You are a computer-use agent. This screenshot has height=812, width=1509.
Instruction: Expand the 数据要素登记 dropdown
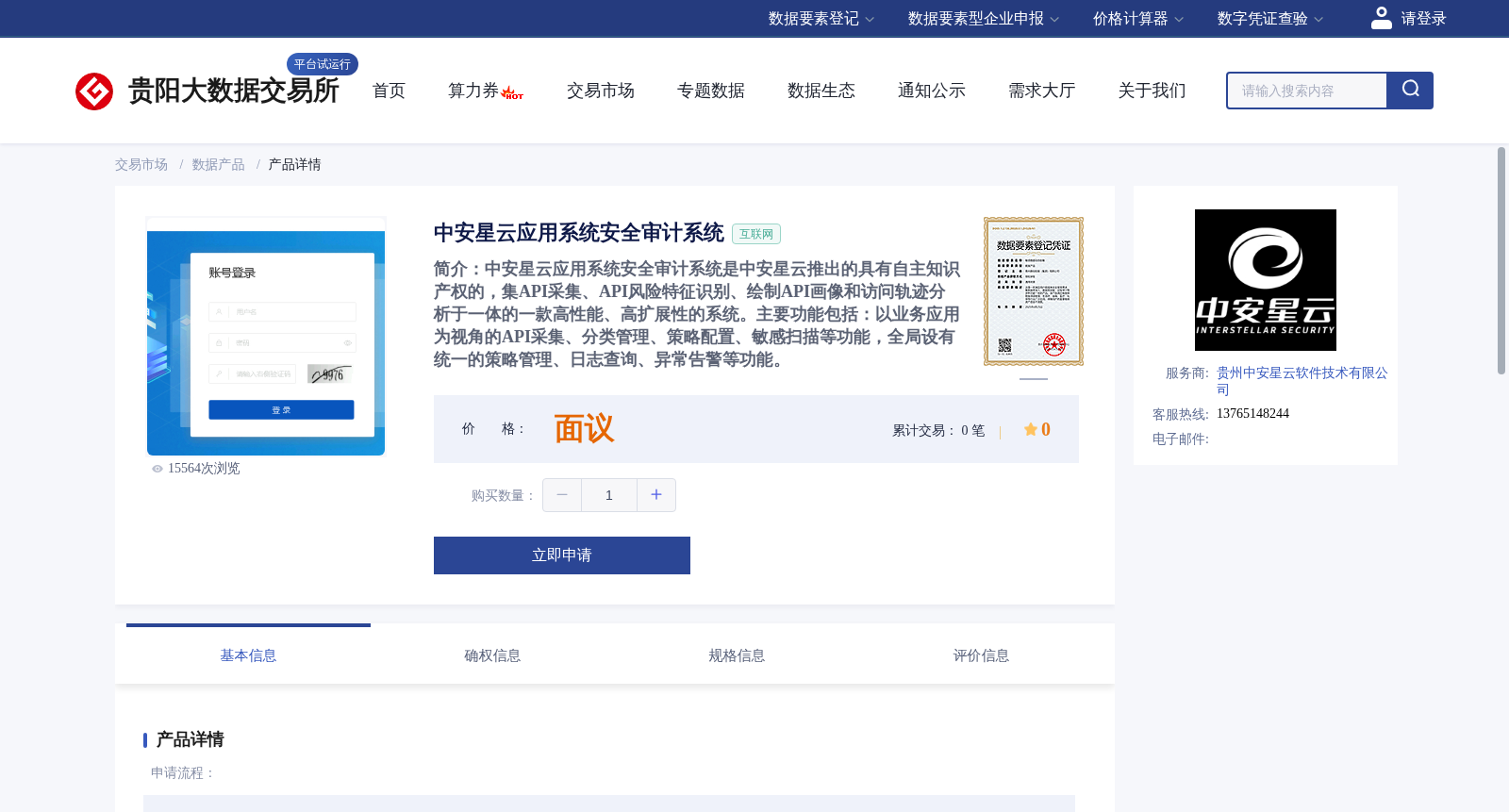pyautogui.click(x=821, y=19)
